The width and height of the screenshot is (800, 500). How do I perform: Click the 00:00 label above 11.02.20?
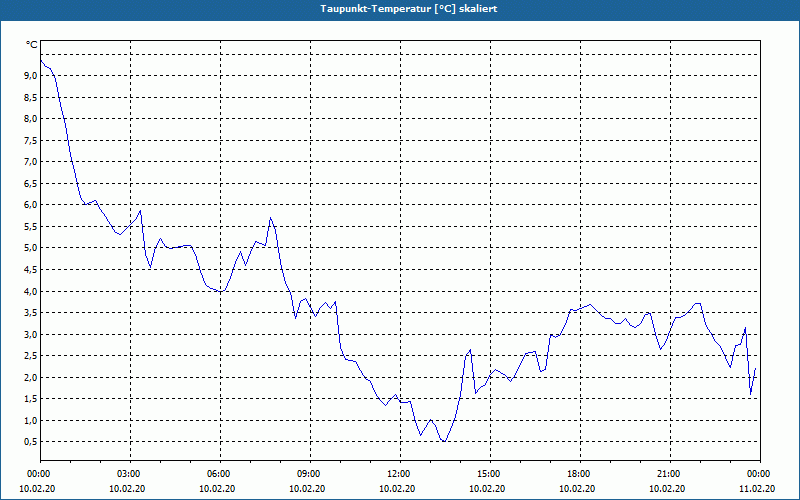coord(760,474)
